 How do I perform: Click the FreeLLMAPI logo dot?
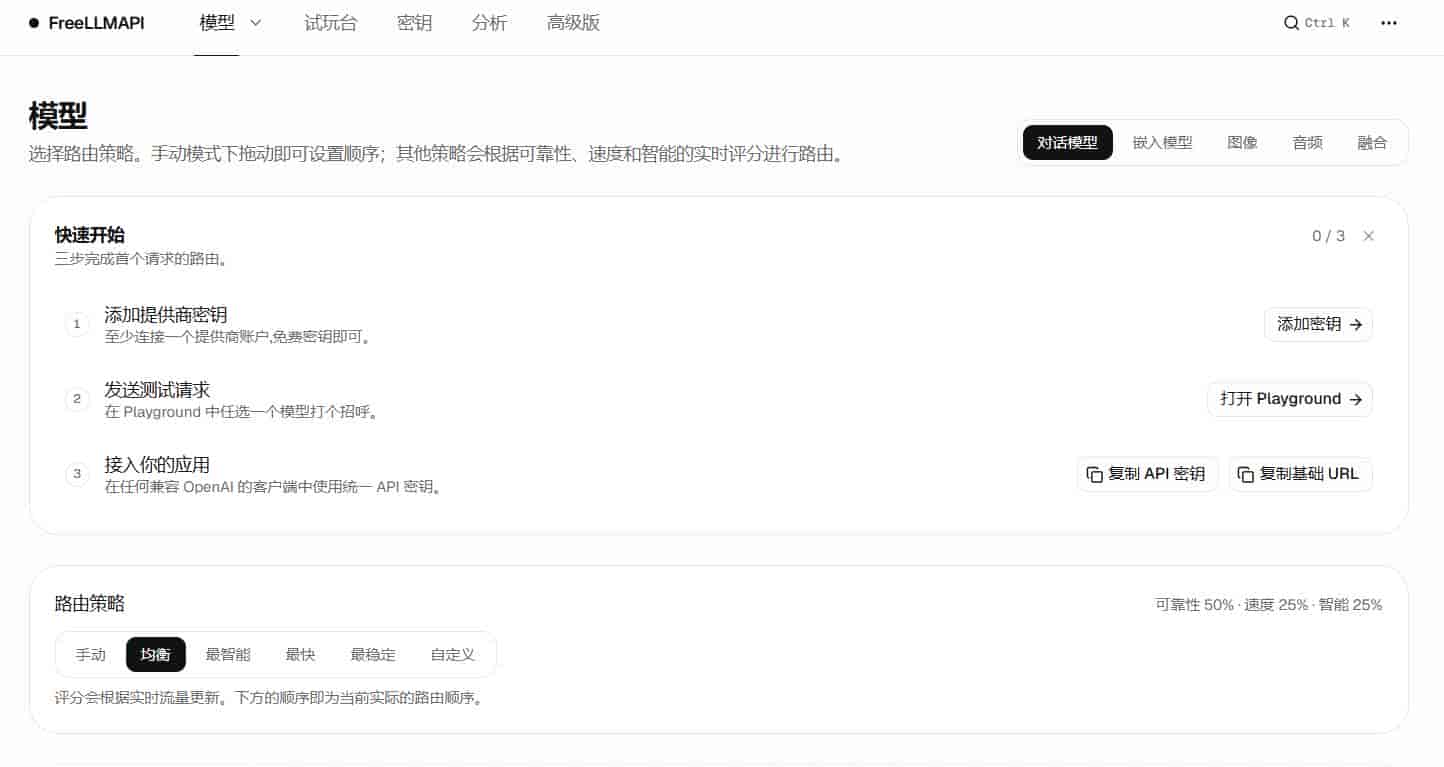[35, 23]
